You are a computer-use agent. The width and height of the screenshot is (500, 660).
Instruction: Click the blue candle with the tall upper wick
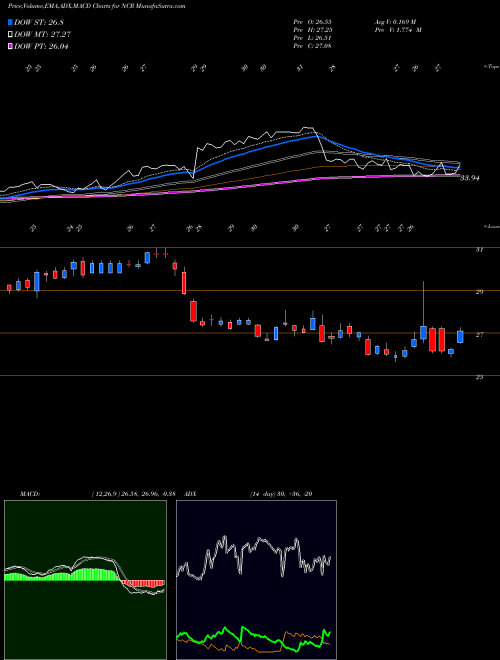[x=423, y=332]
